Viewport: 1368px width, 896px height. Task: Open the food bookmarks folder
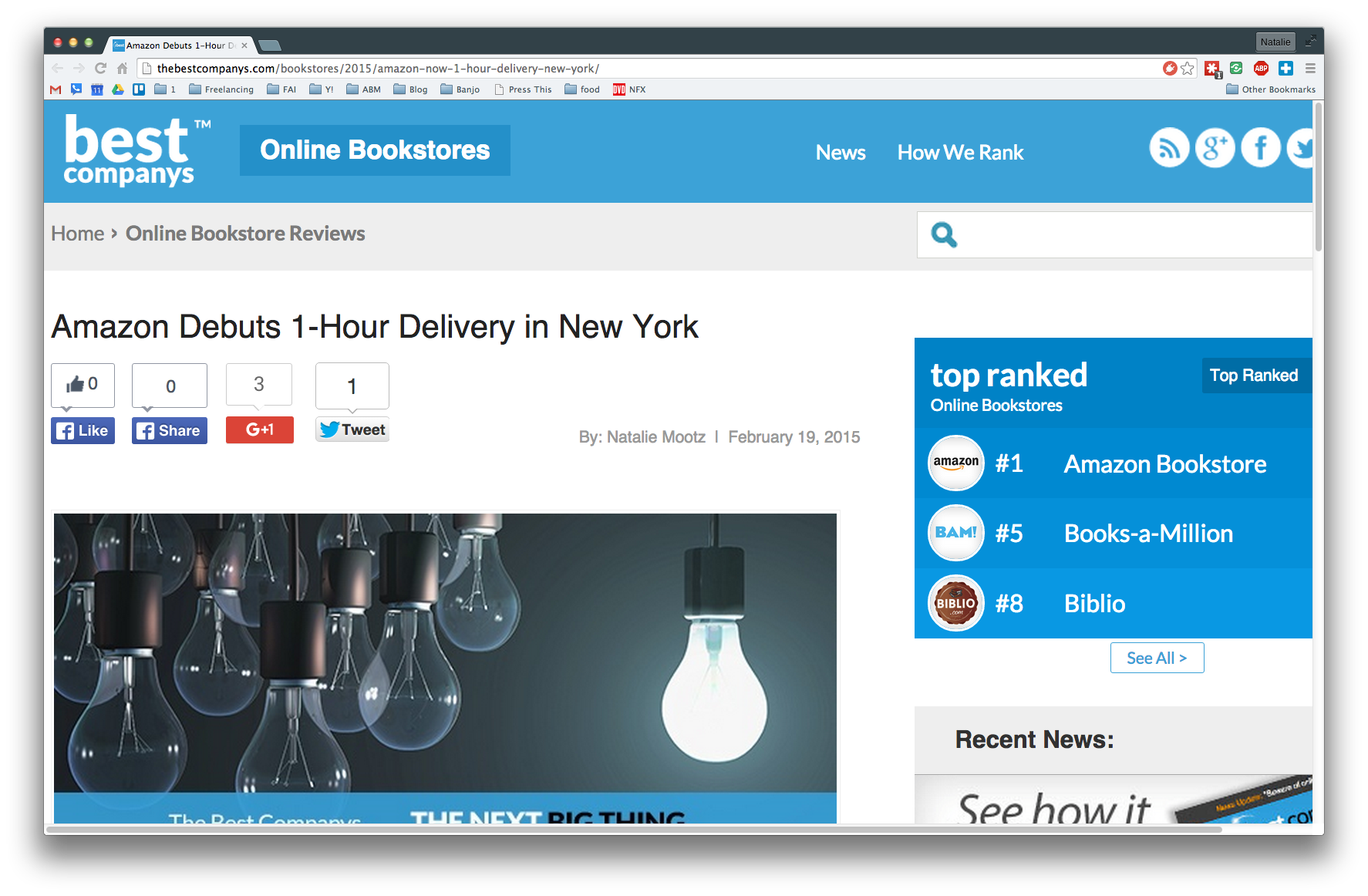[582, 89]
